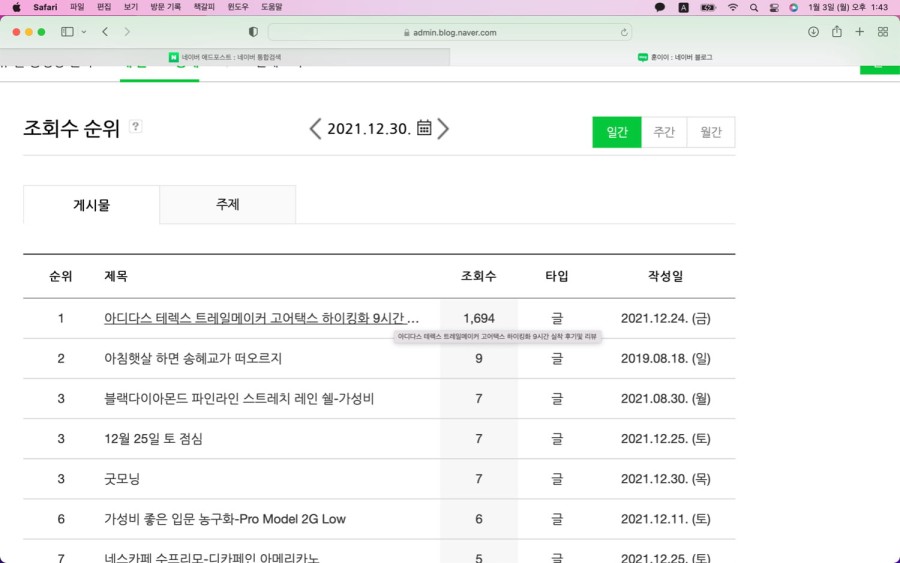Screen dimensions: 900x563
Task: Check the battery status icon
Action: pyautogui.click(x=708, y=7)
